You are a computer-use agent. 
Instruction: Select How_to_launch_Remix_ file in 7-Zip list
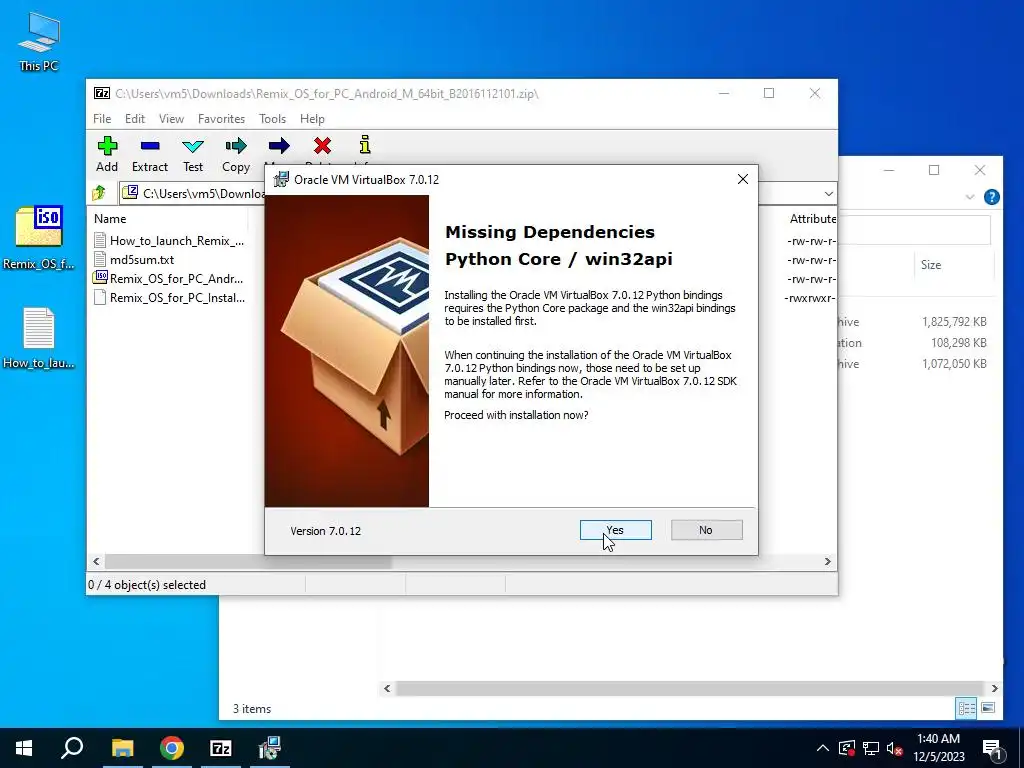pyautogui.click(x=169, y=241)
